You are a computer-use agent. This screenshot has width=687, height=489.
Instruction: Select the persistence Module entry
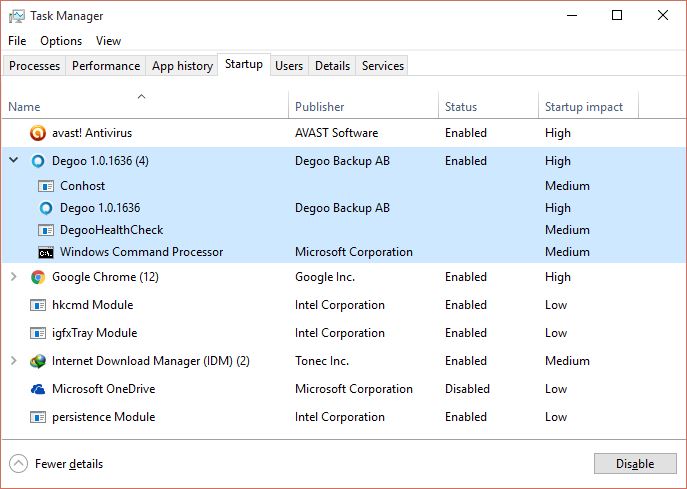point(103,417)
